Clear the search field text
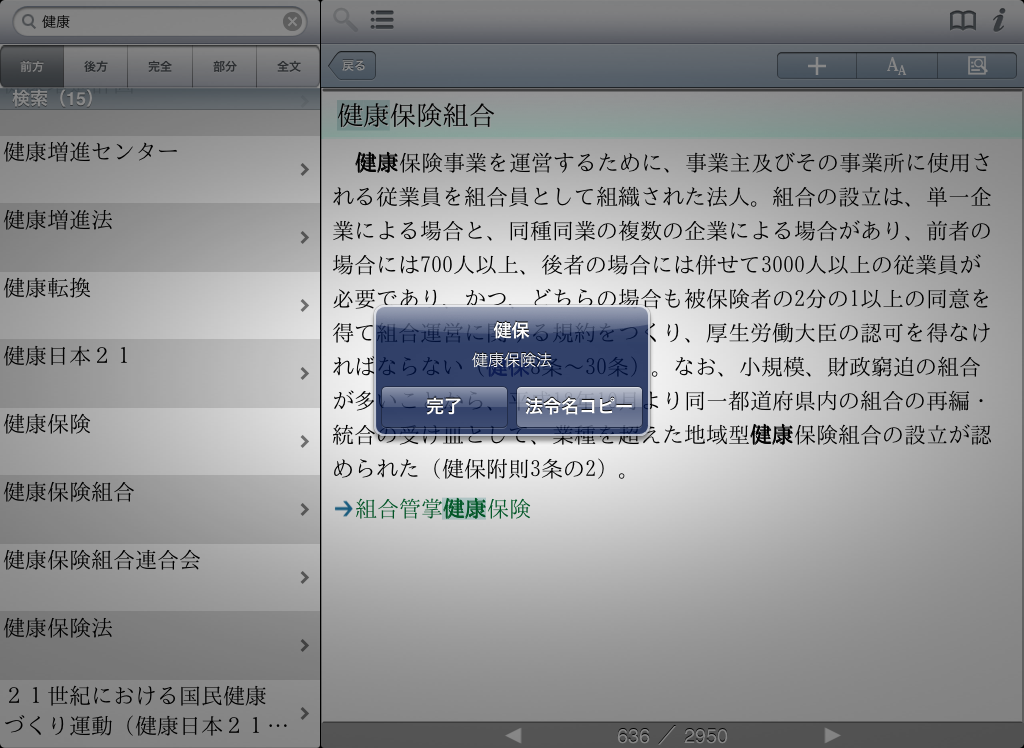The image size is (1024, 748). click(292, 21)
